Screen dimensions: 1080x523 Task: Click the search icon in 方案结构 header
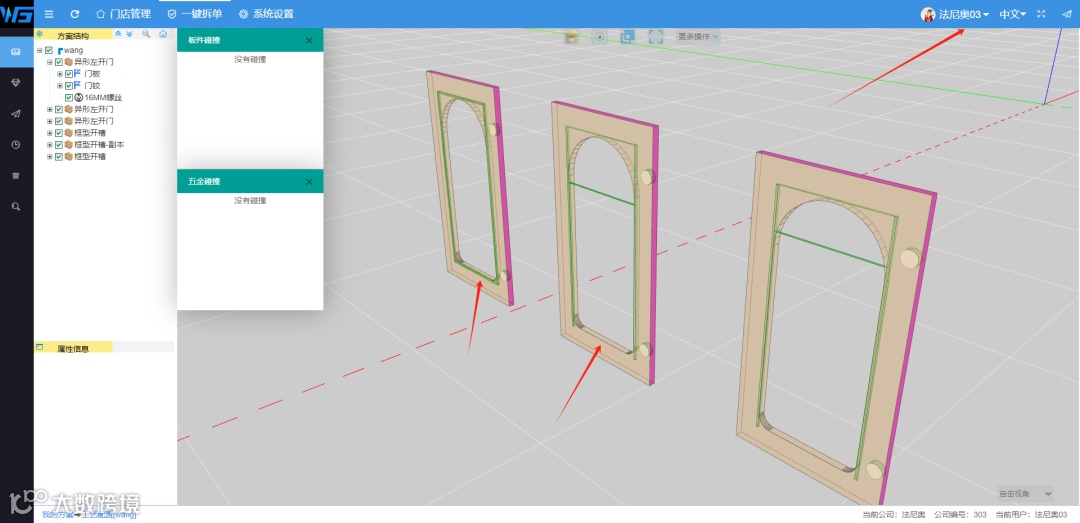tap(146, 33)
